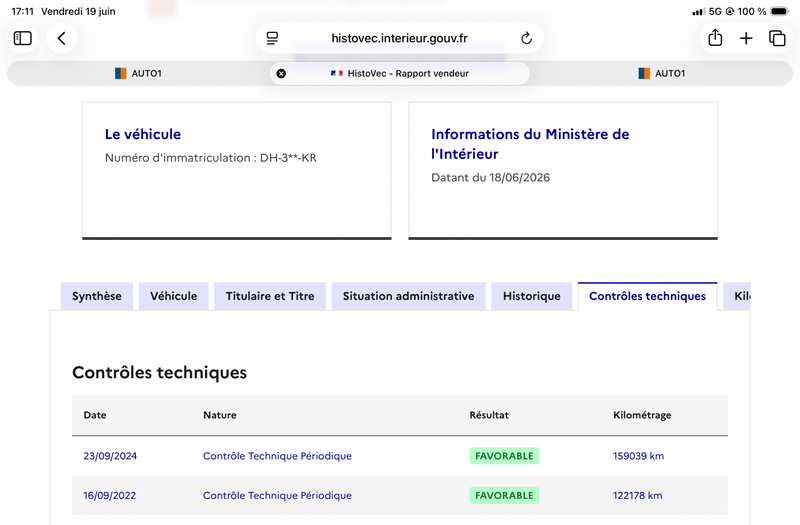Close the HistoVec tab
Screen dimensions: 800x525
(281, 73)
